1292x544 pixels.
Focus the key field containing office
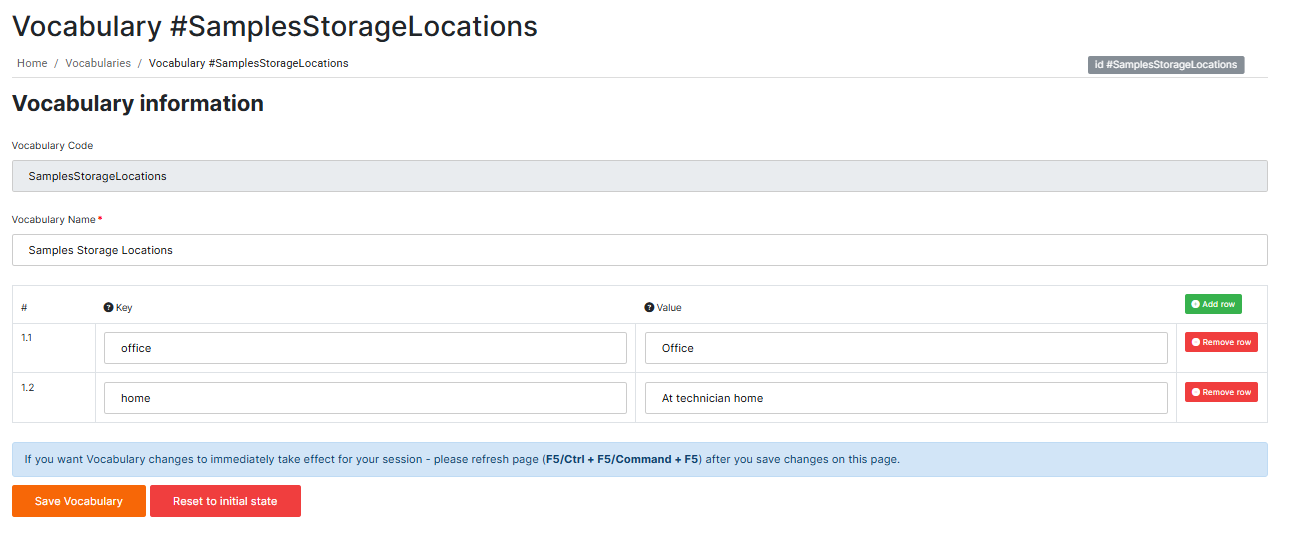pyautogui.click(x=365, y=348)
